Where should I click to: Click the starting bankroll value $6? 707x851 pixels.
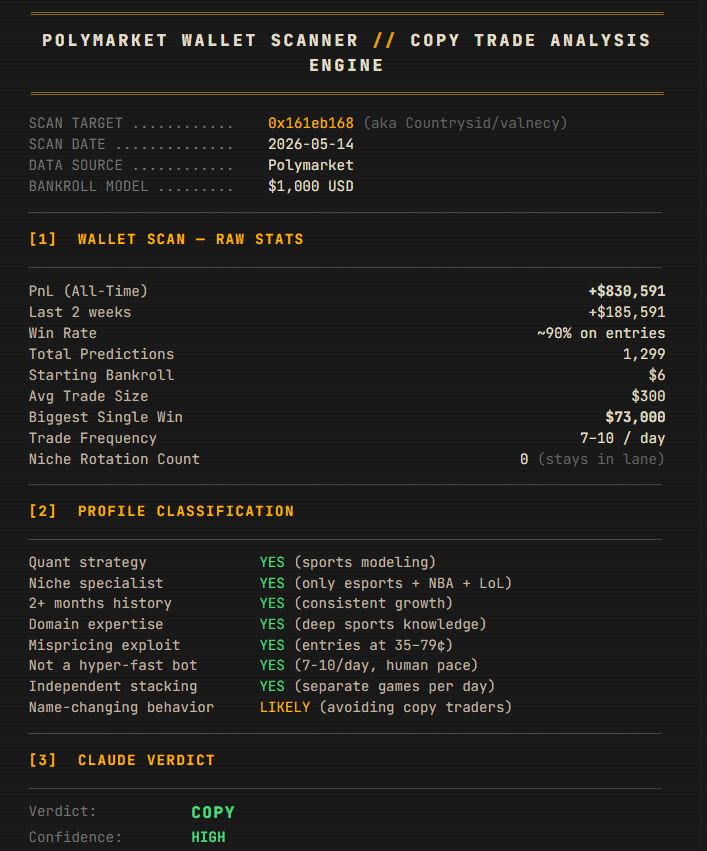[657, 376]
